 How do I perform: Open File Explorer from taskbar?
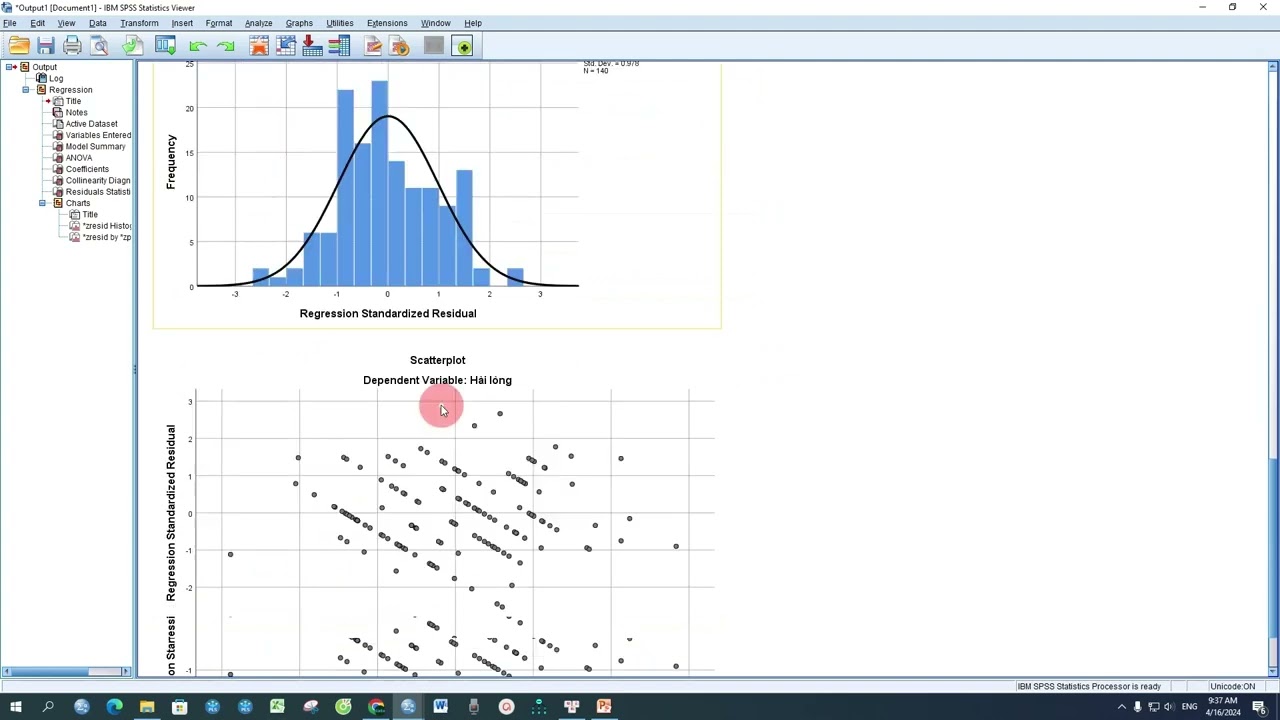(147, 707)
